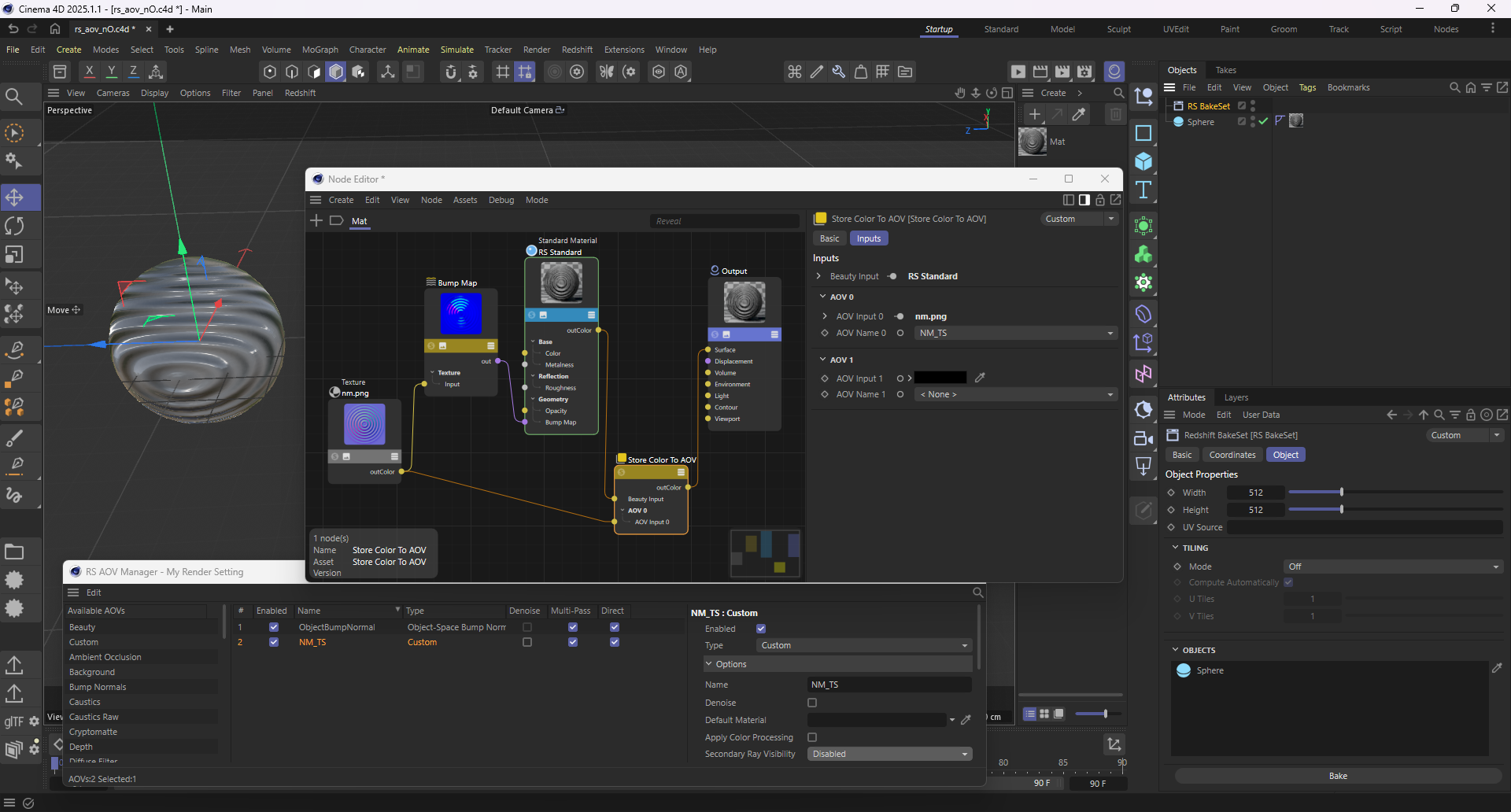This screenshot has height=812, width=1511.
Task: Toggle Y axis lock icon
Action: (111, 72)
